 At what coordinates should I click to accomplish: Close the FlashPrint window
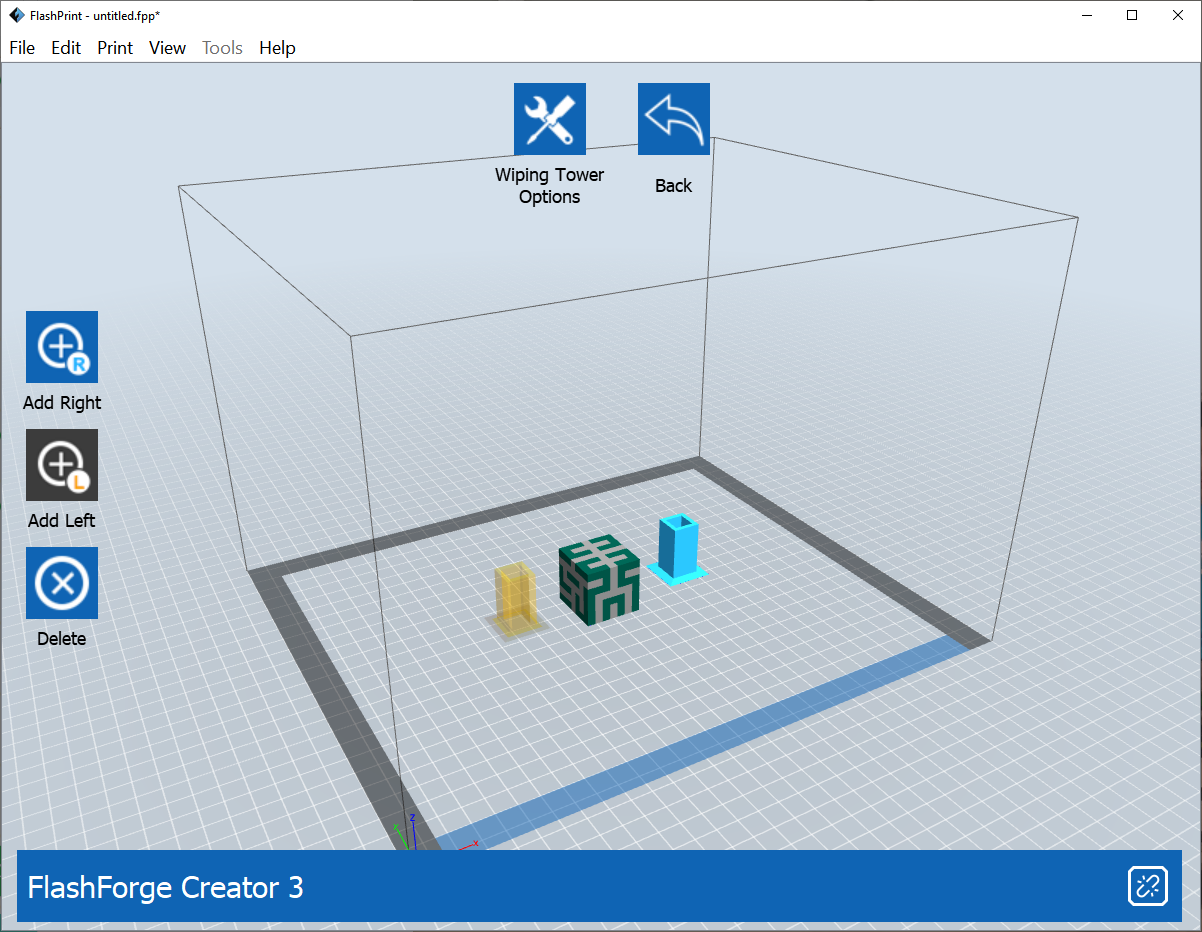click(1178, 15)
